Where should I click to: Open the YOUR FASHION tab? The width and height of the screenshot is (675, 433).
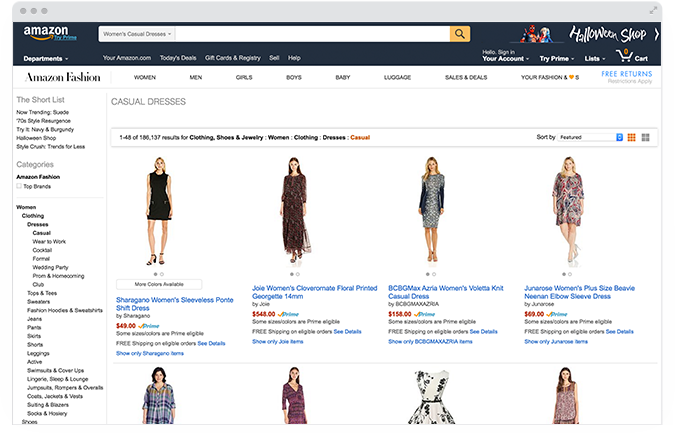(550, 77)
